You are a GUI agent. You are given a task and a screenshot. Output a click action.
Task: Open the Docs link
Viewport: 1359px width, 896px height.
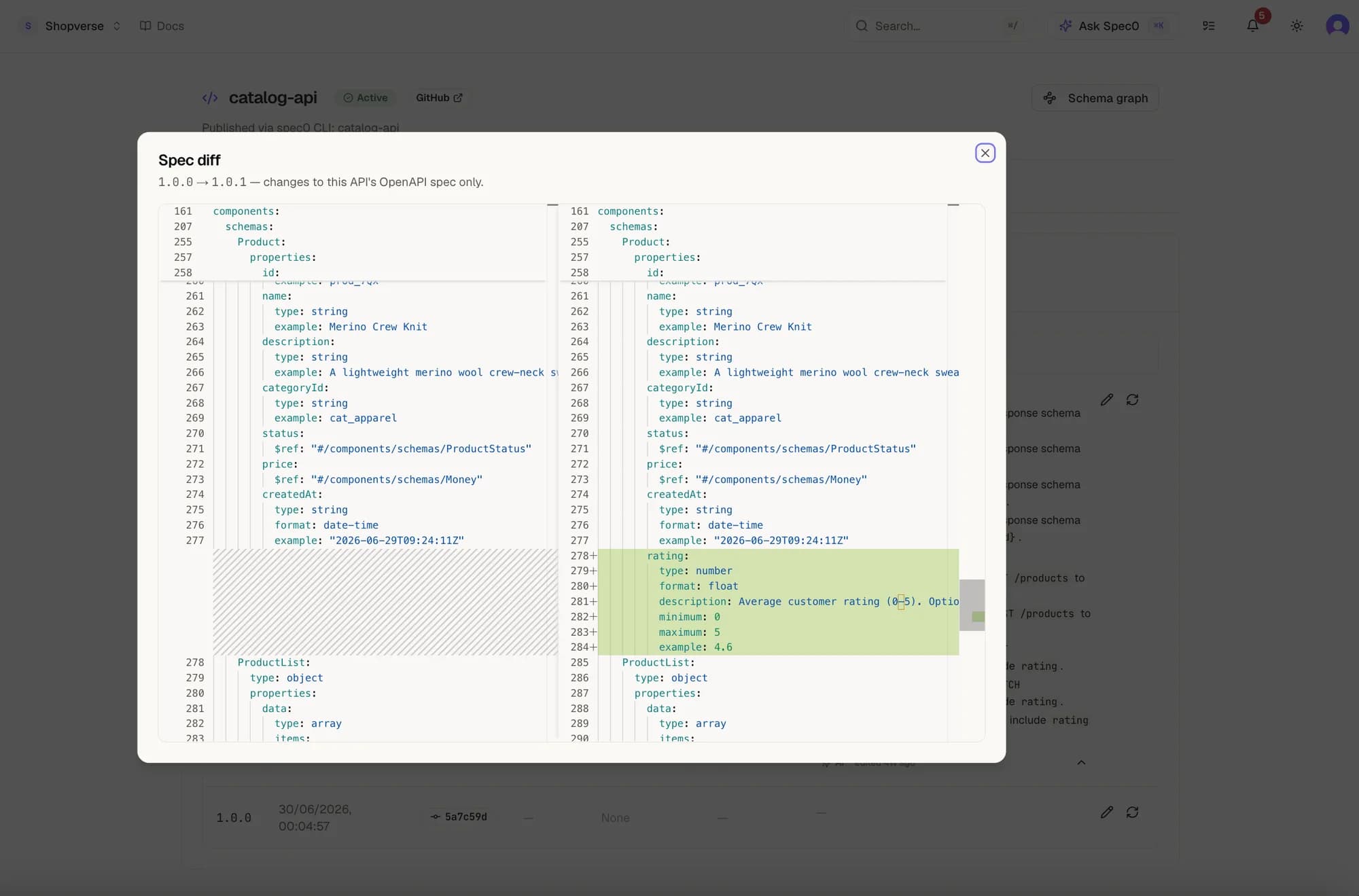pyautogui.click(x=162, y=26)
